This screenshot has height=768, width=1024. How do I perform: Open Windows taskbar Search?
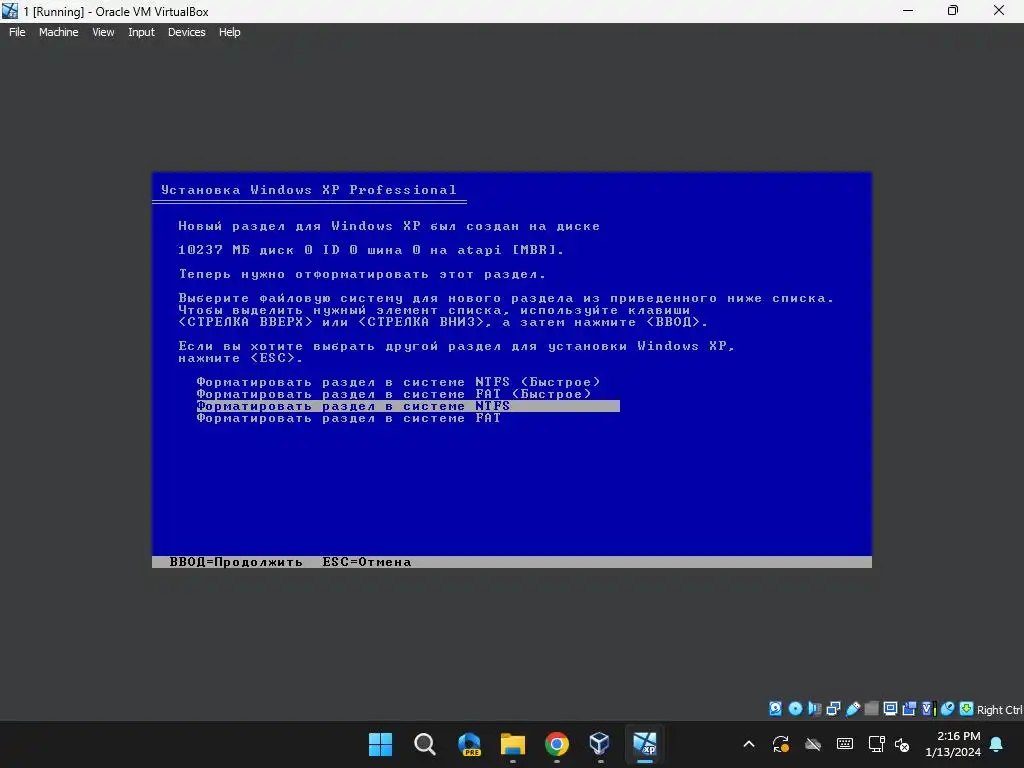click(x=424, y=744)
